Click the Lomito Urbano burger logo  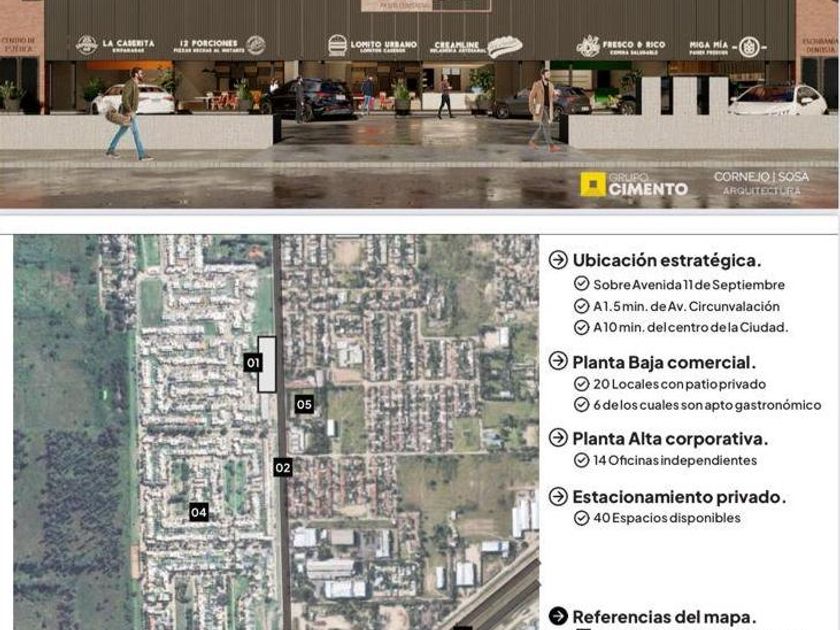point(337,46)
